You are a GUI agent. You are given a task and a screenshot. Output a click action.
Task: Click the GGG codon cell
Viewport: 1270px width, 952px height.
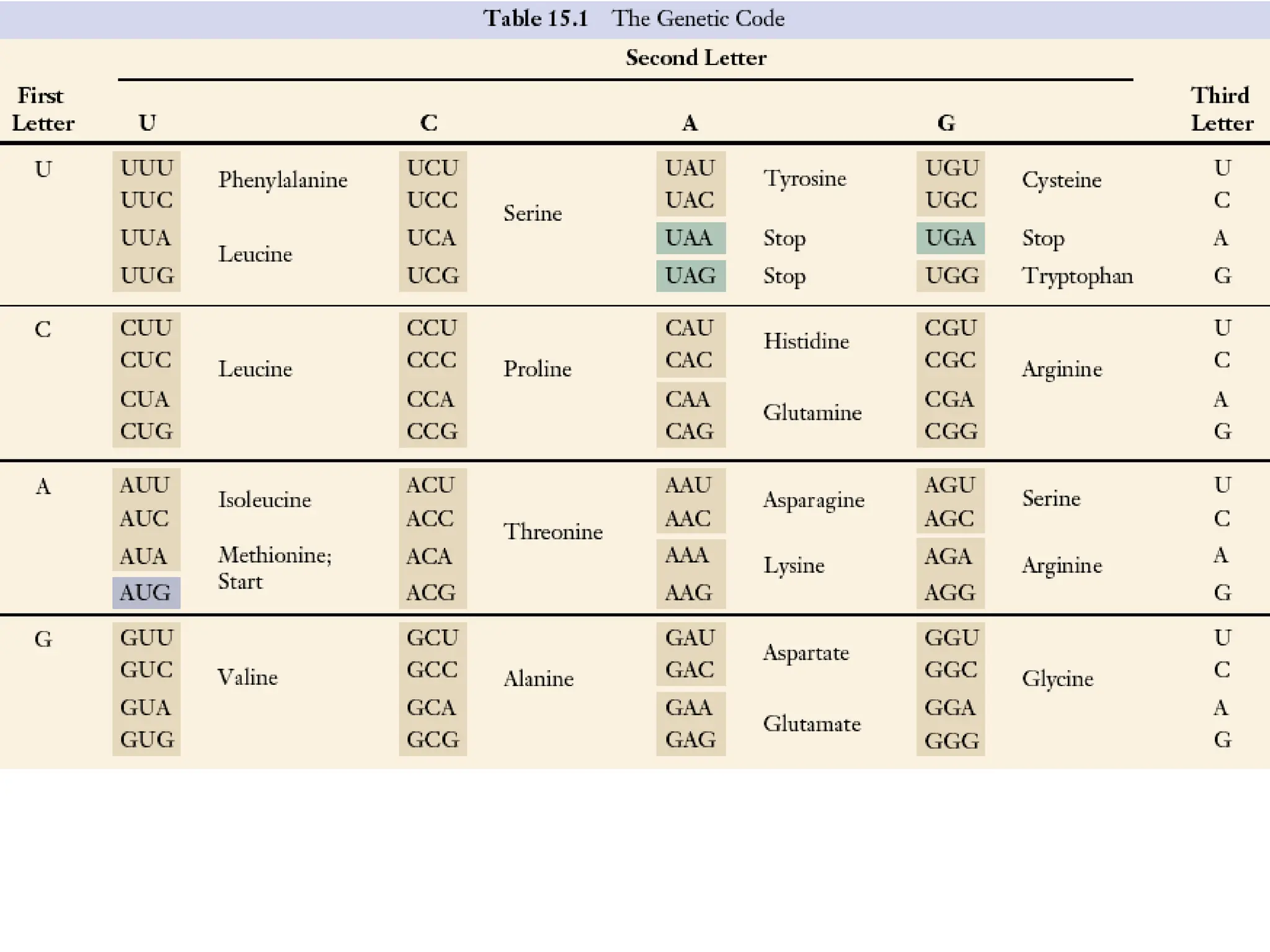tap(951, 740)
